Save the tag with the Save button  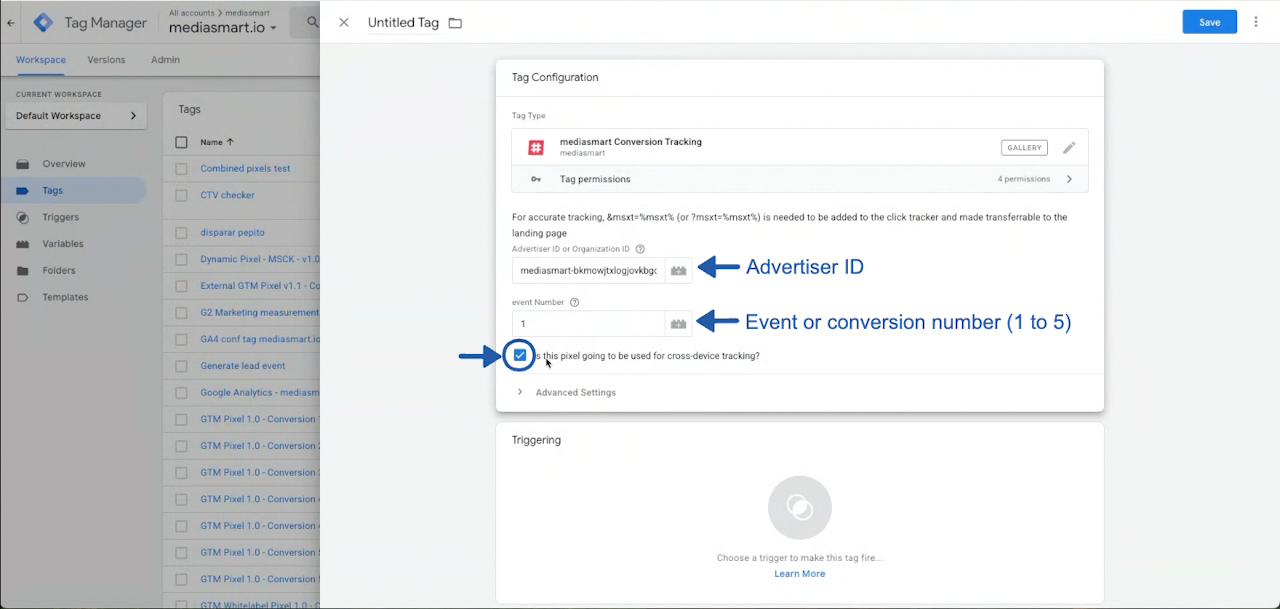point(1209,22)
